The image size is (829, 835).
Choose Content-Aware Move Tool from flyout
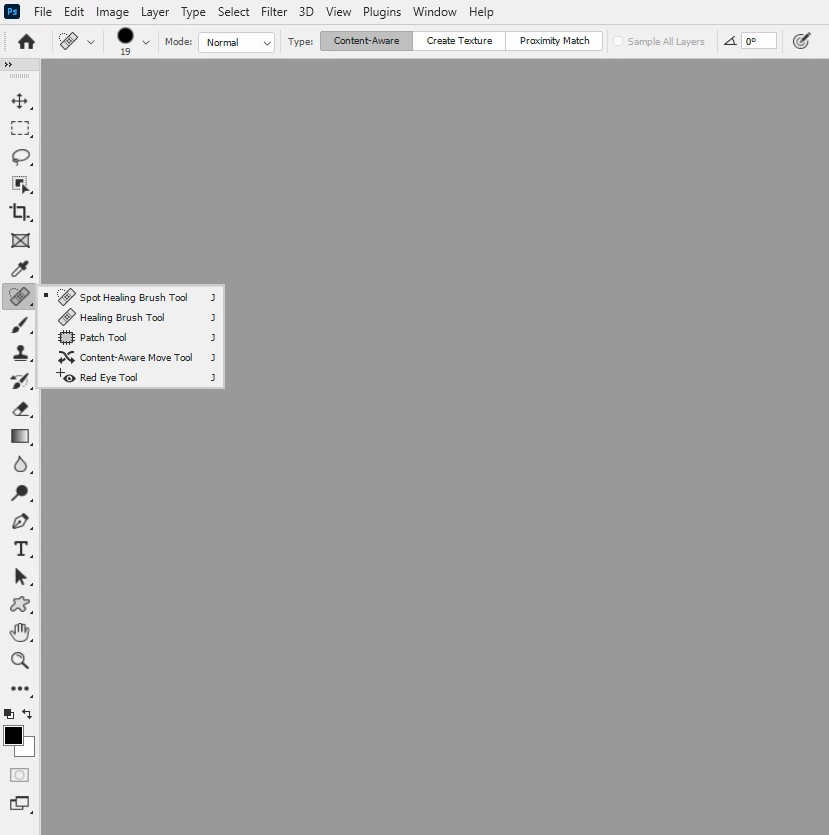tap(131, 357)
